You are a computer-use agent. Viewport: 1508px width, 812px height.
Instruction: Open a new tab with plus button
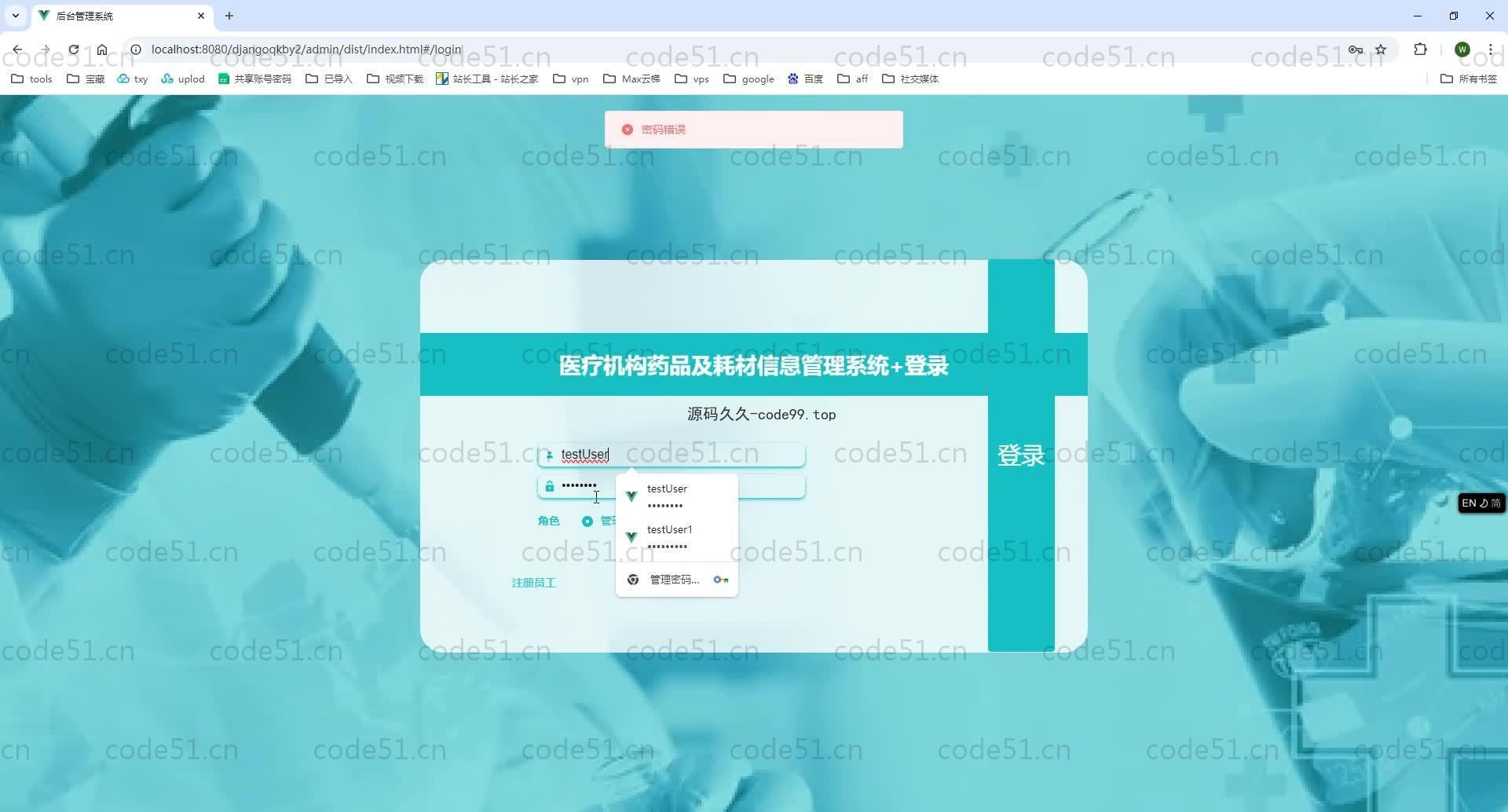coord(229,16)
